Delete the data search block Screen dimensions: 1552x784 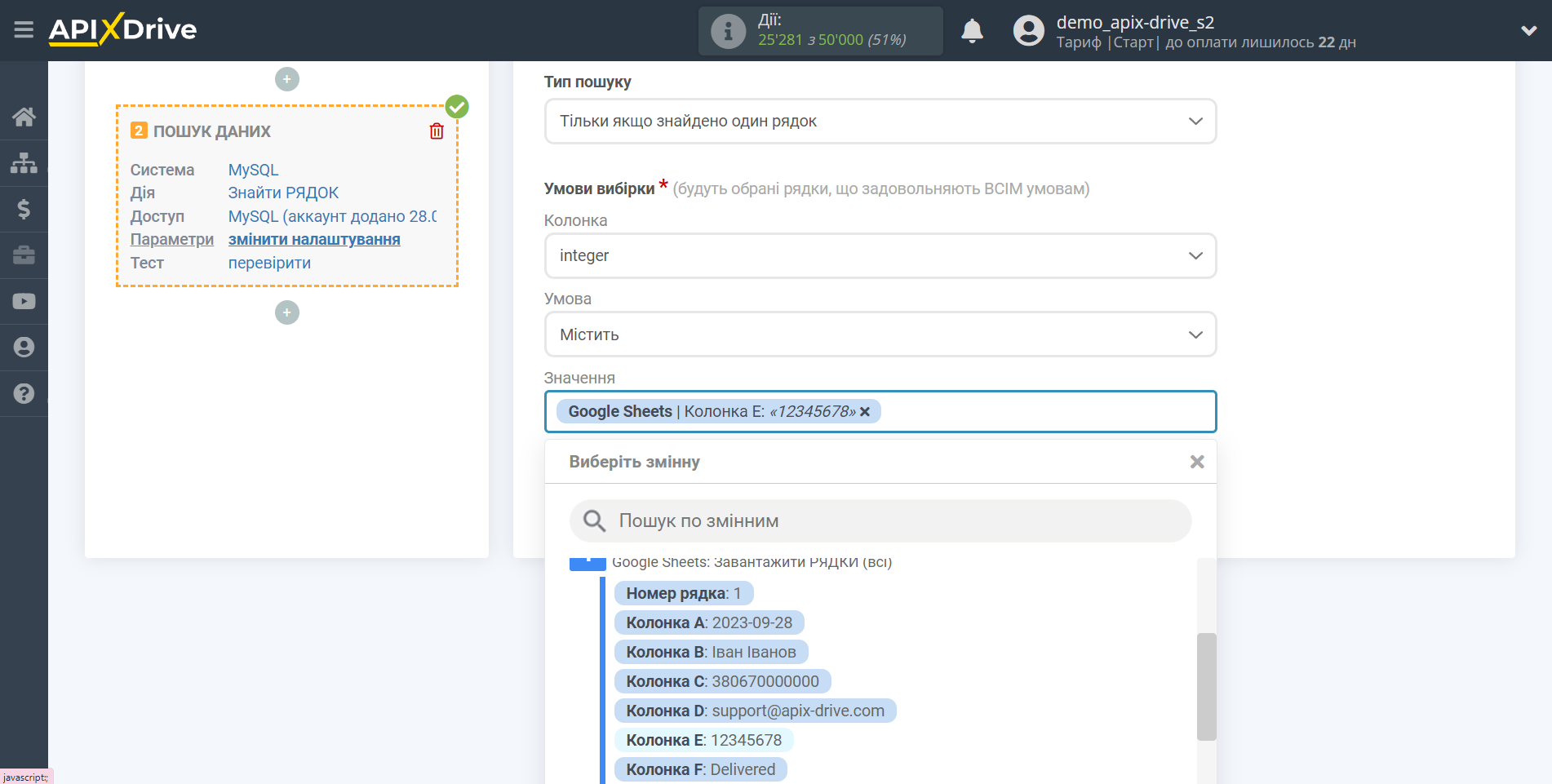point(437,131)
